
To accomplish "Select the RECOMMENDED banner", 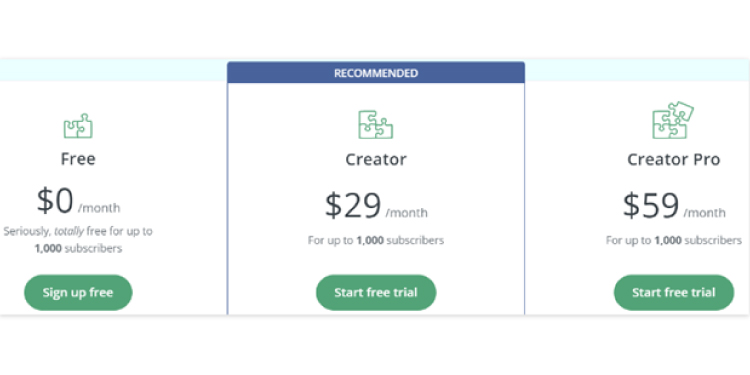I will (x=376, y=73).
